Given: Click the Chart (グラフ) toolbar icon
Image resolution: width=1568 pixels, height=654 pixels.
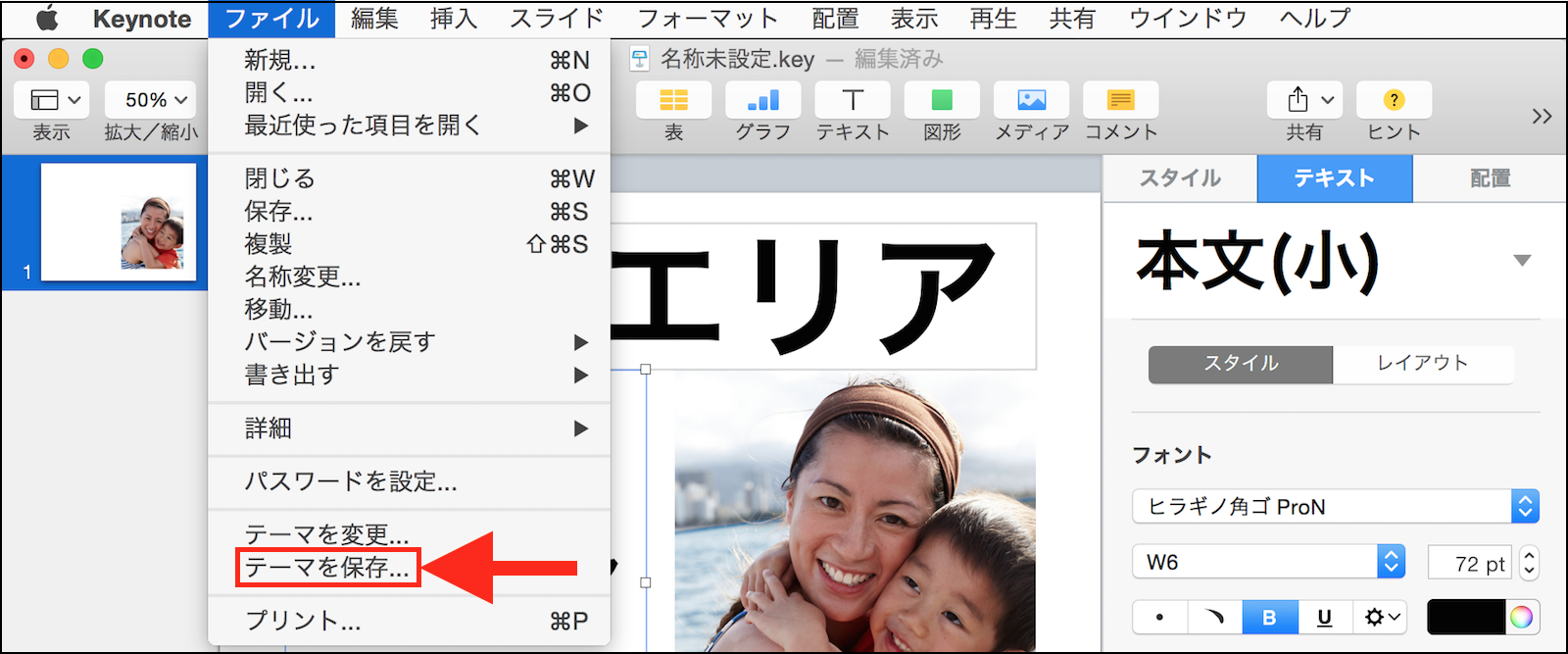Looking at the screenshot, I should coord(762,100).
